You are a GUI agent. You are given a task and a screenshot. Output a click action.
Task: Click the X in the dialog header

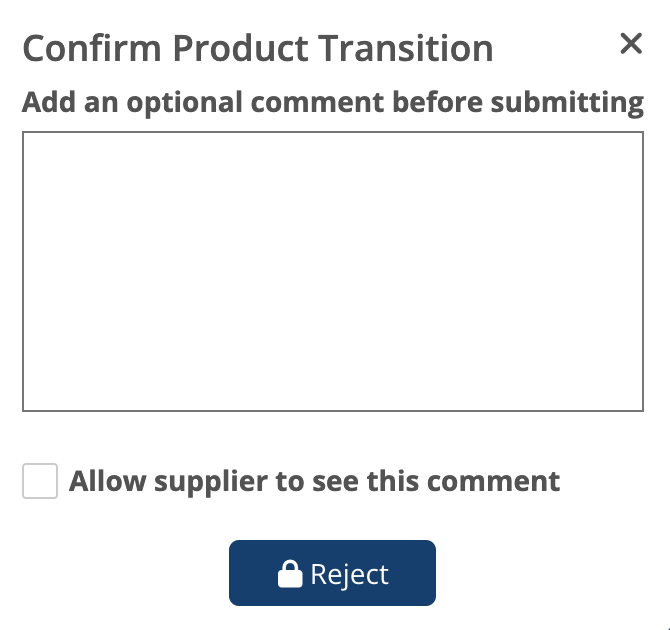(631, 44)
